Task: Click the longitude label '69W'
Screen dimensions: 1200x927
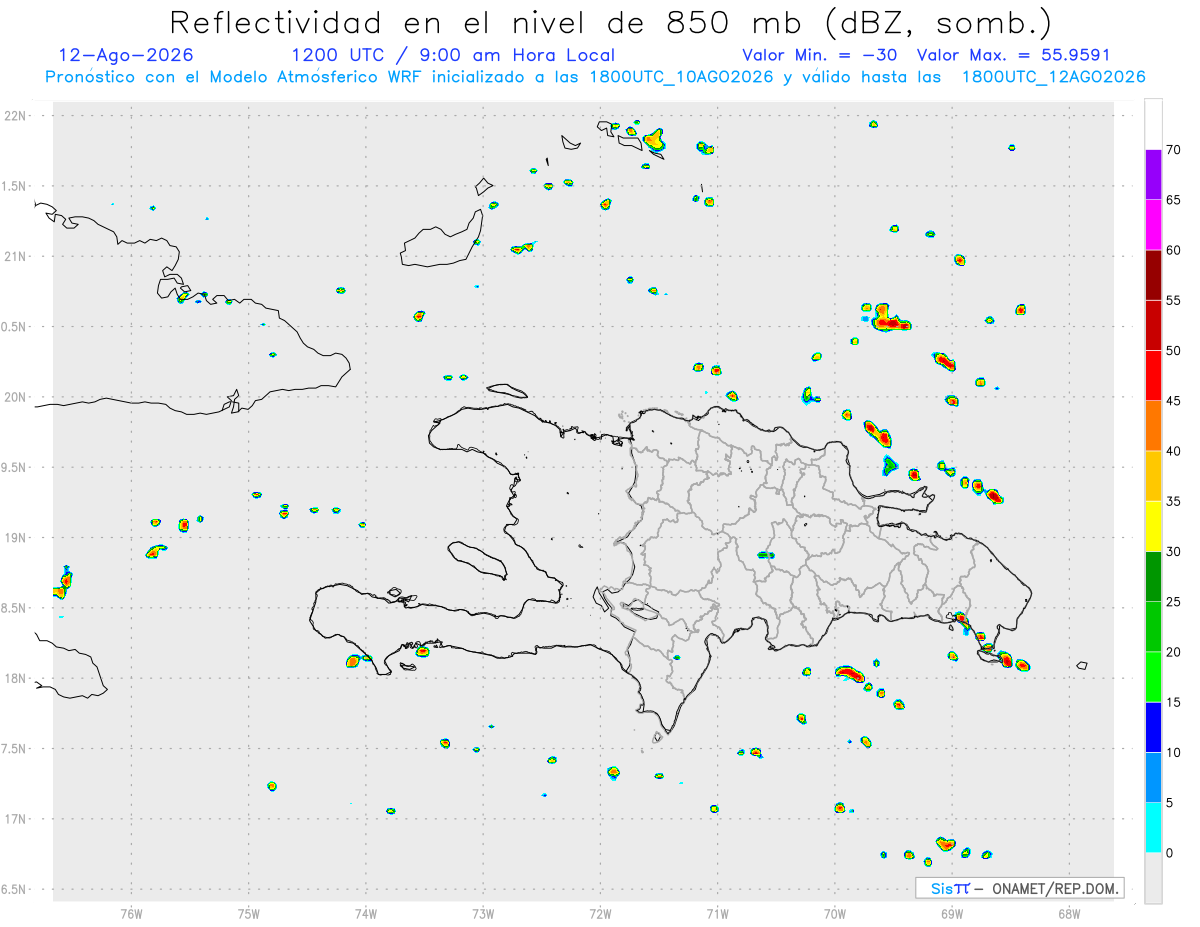Action: pos(952,914)
